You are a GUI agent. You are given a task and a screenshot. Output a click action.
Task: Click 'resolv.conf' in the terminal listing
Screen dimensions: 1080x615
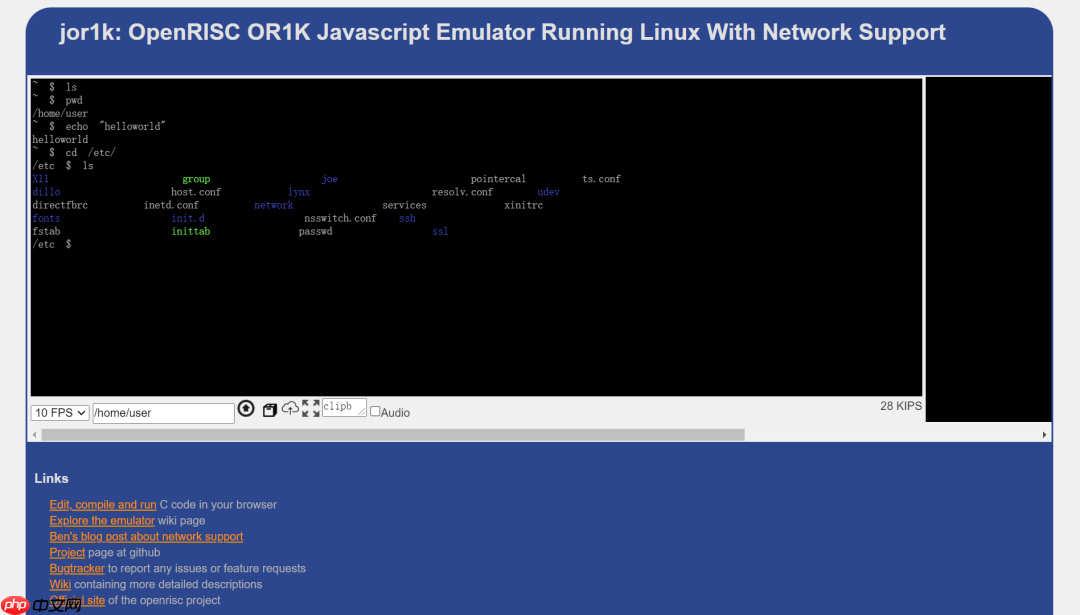462,192
